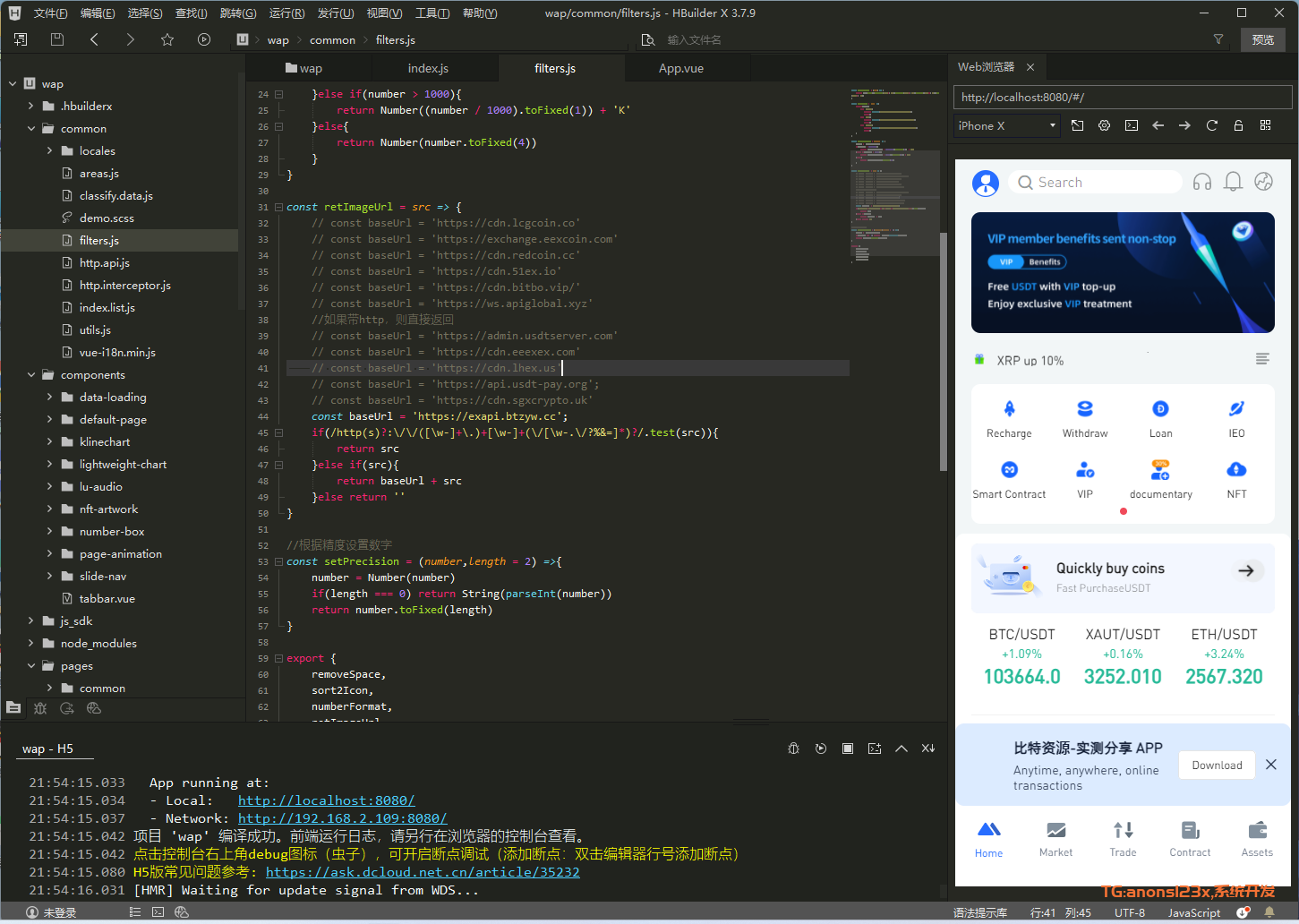Toggle the lock icon in browser toolbar

click(x=1238, y=125)
